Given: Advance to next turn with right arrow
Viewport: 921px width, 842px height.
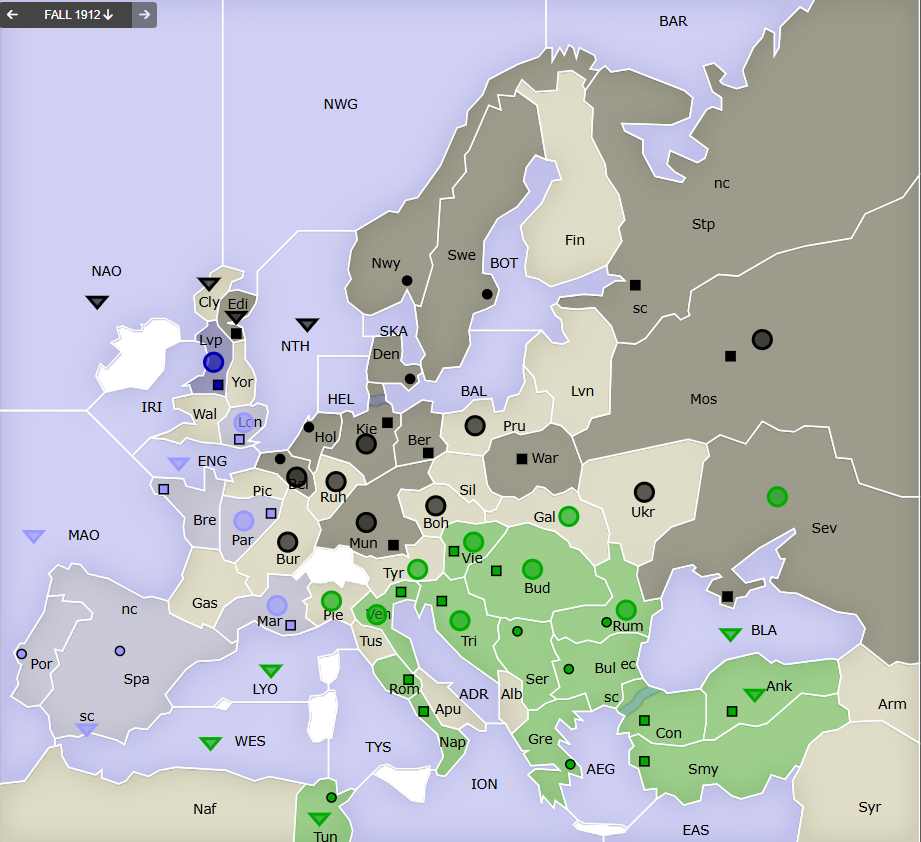Looking at the screenshot, I should [x=144, y=15].
